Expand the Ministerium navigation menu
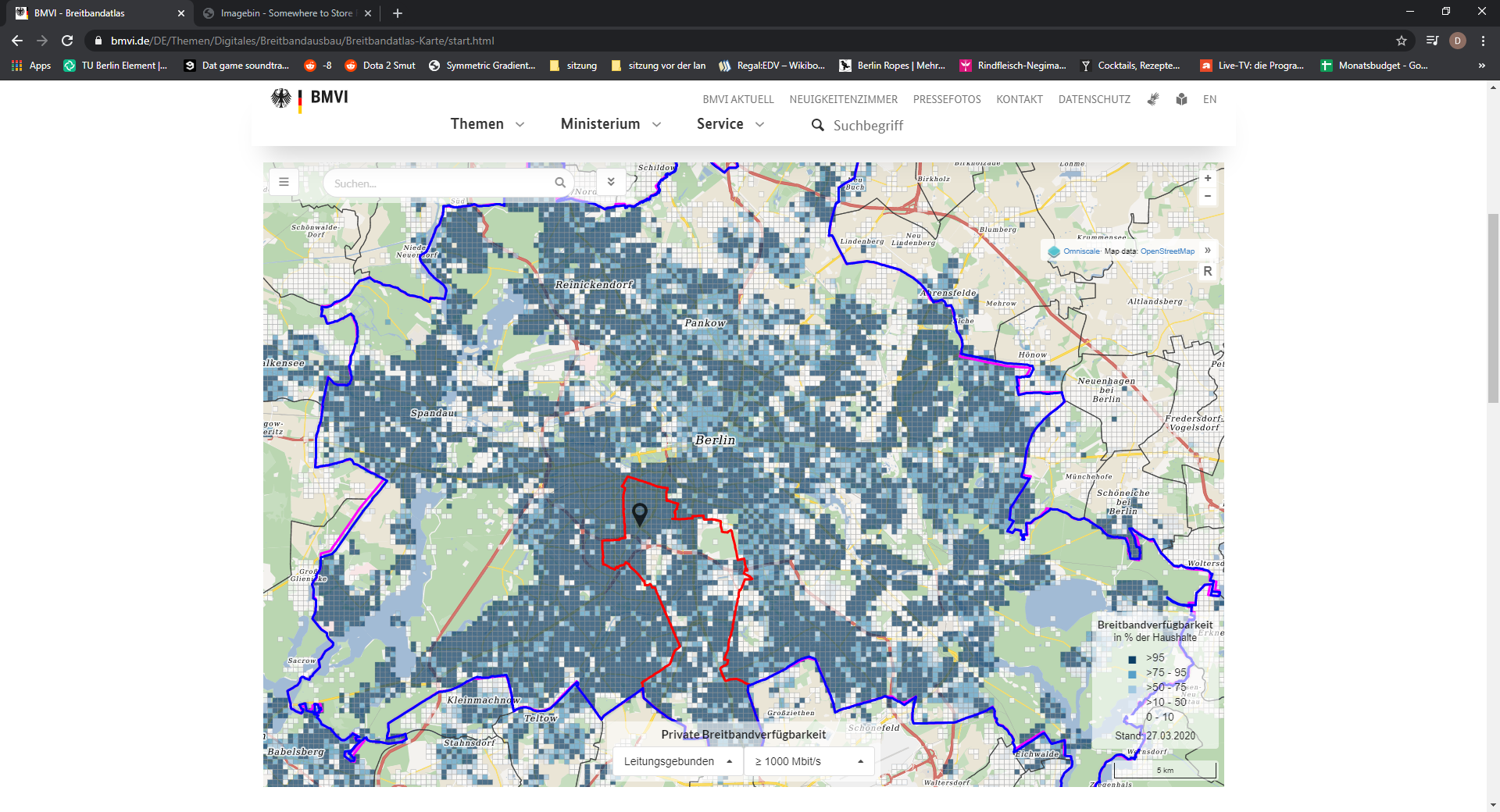The height and width of the screenshot is (812, 1500). pos(611,124)
